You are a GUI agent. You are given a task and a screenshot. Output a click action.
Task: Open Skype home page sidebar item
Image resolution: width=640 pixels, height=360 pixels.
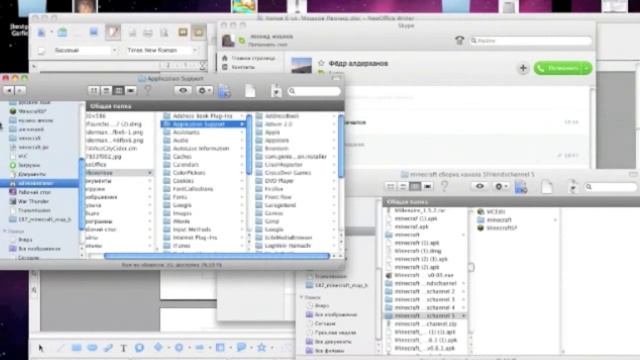pos(249,58)
